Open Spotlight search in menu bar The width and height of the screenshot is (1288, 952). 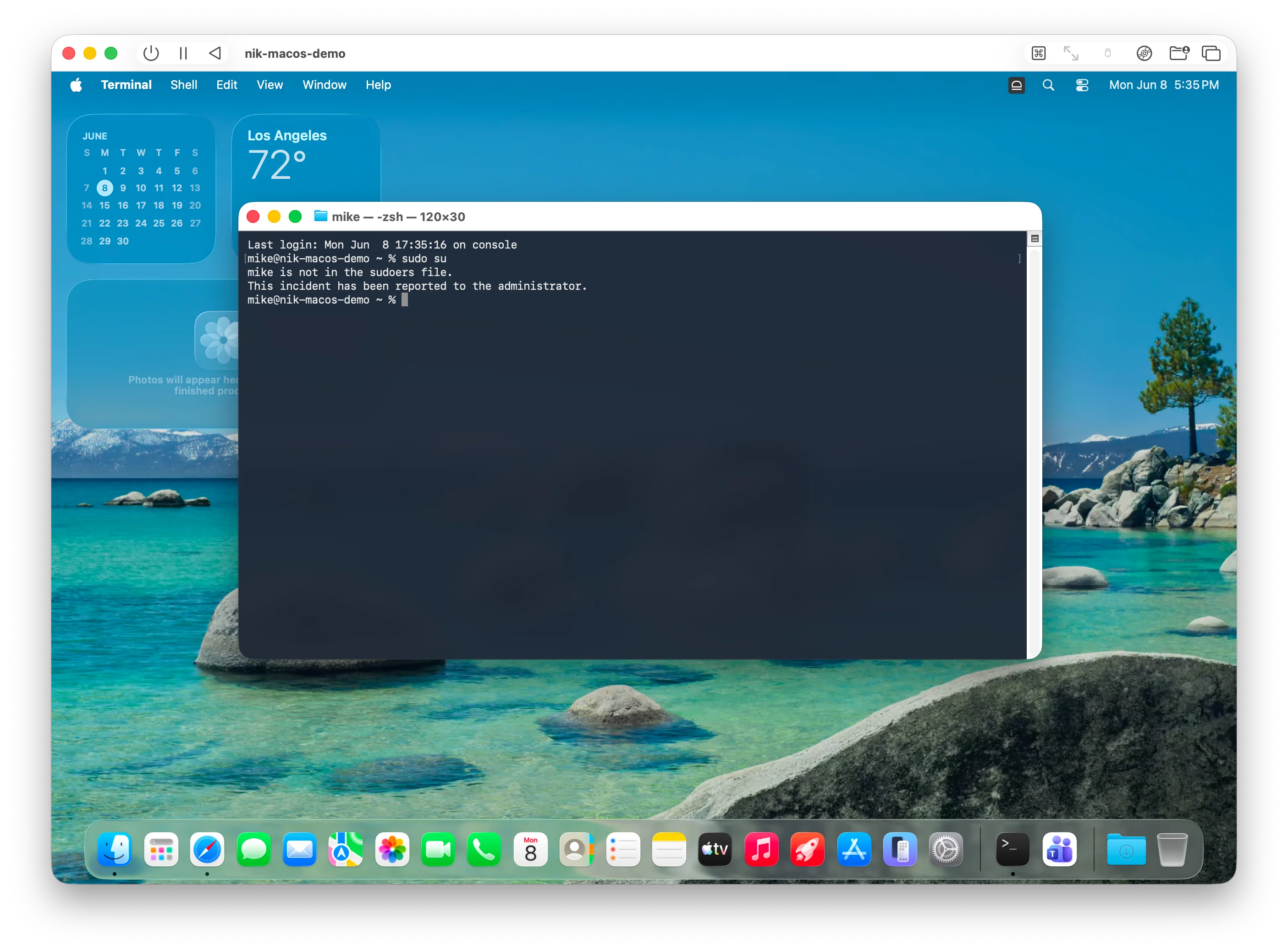tap(1048, 85)
